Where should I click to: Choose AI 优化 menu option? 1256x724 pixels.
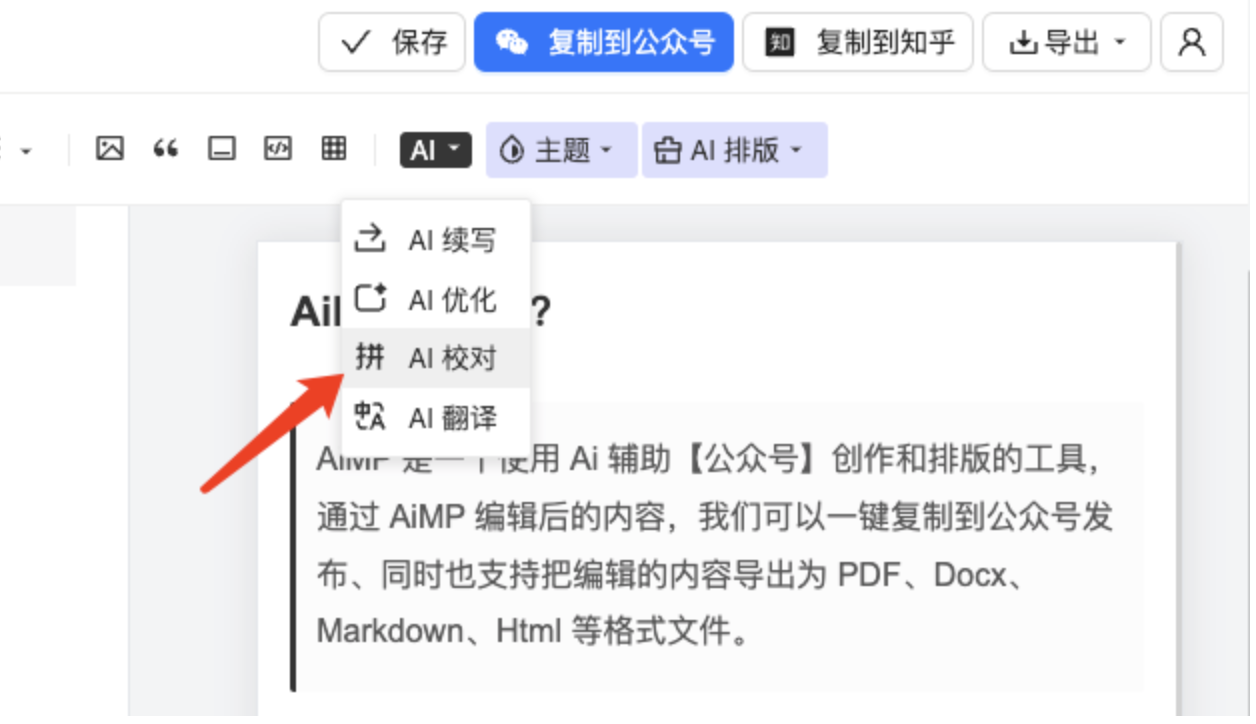pos(436,299)
